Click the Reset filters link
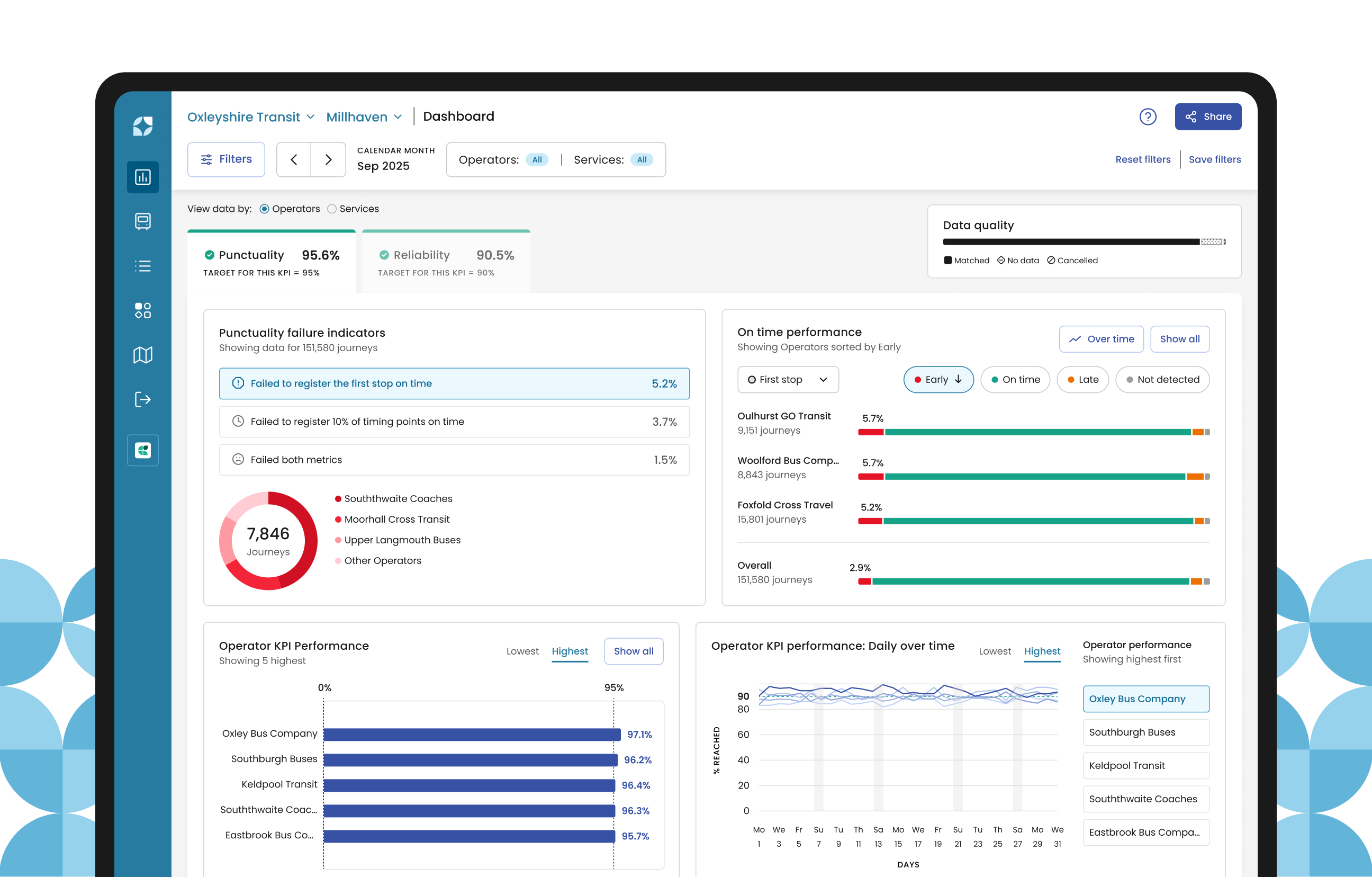This screenshot has height=877, width=1372. click(1142, 159)
